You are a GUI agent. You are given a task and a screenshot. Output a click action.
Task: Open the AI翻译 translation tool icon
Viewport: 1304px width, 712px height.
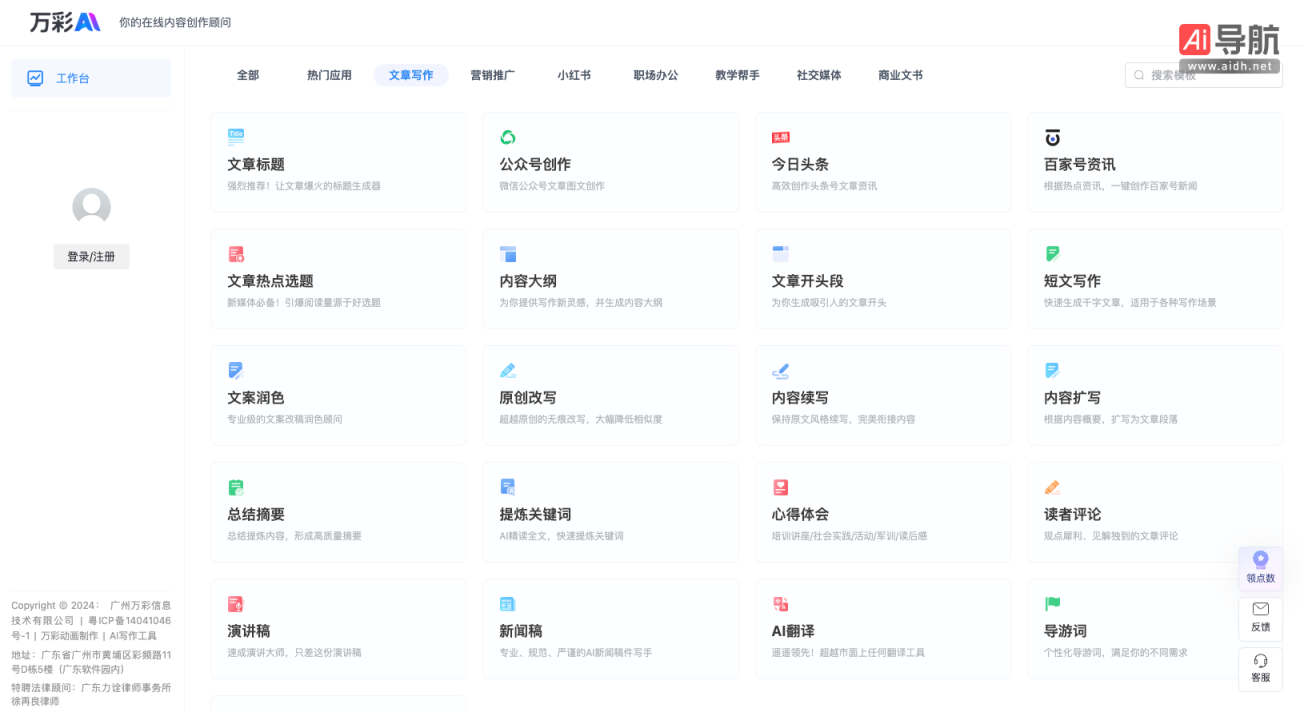(x=780, y=604)
